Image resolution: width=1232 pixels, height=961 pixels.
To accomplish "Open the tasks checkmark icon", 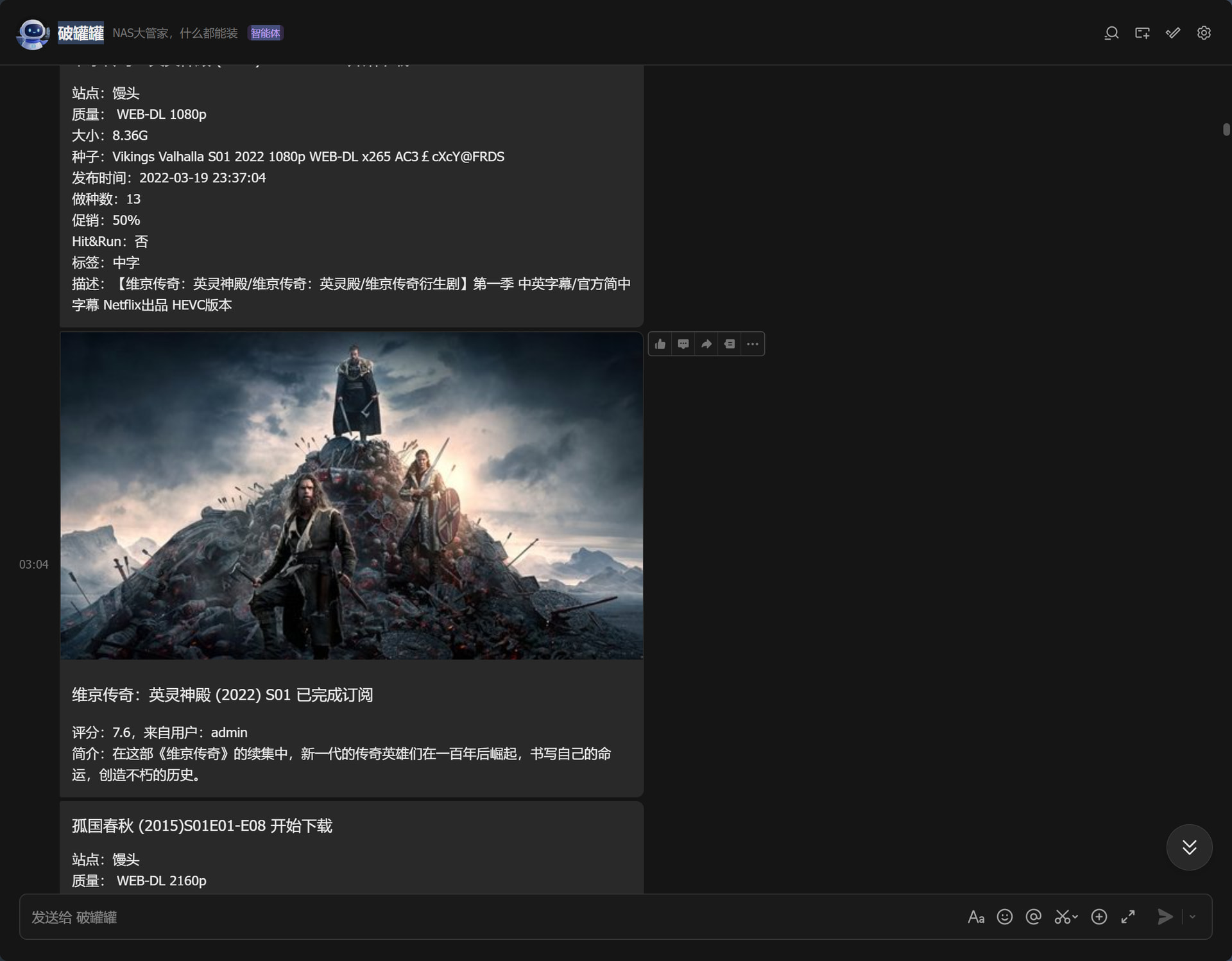I will coord(1173,33).
